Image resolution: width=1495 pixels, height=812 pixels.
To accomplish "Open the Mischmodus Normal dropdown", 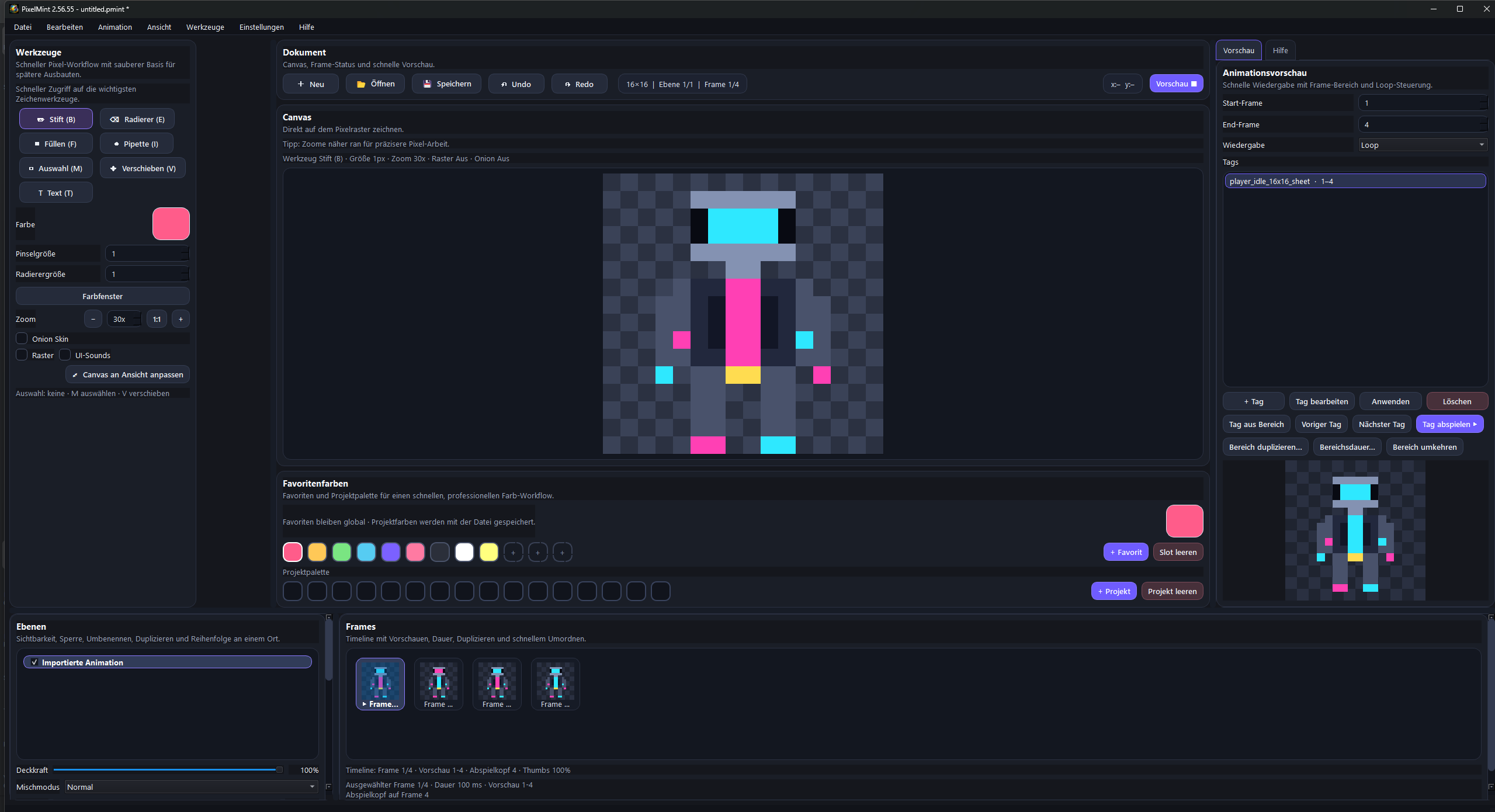I will [190, 787].
